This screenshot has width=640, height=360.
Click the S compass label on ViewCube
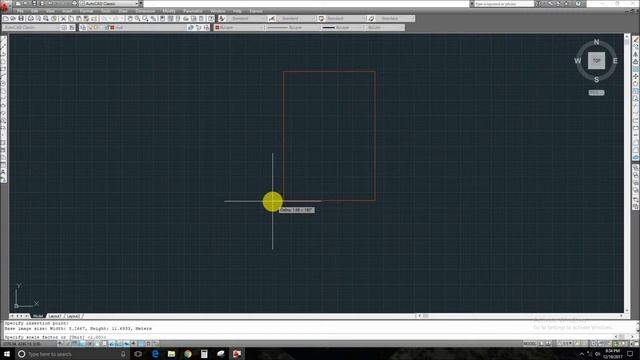tap(596, 80)
